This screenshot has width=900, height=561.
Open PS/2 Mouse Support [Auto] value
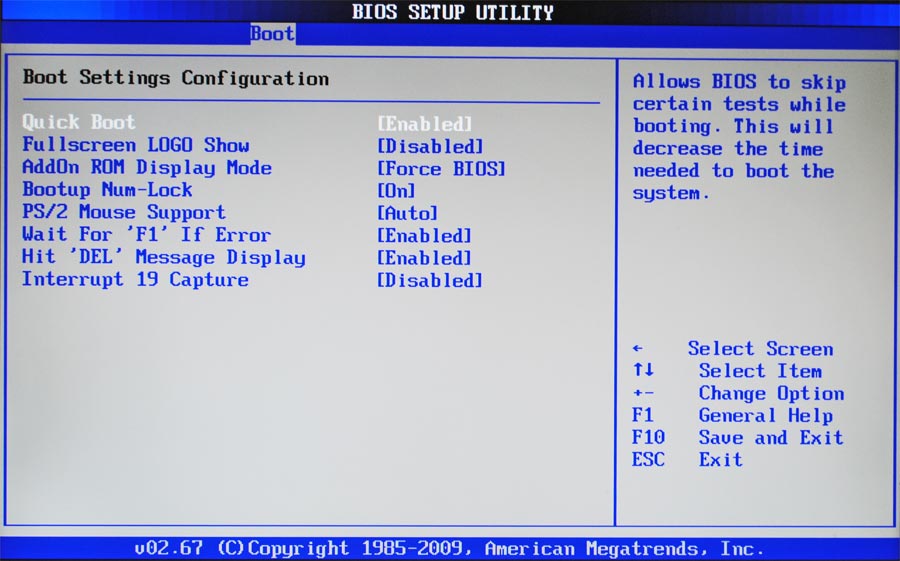(x=408, y=214)
